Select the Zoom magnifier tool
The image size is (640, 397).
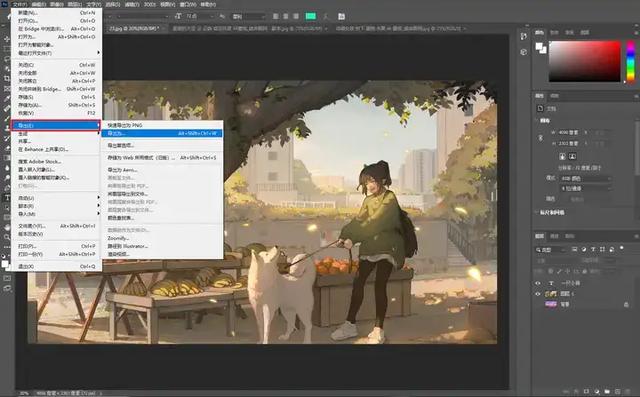coord(7,237)
